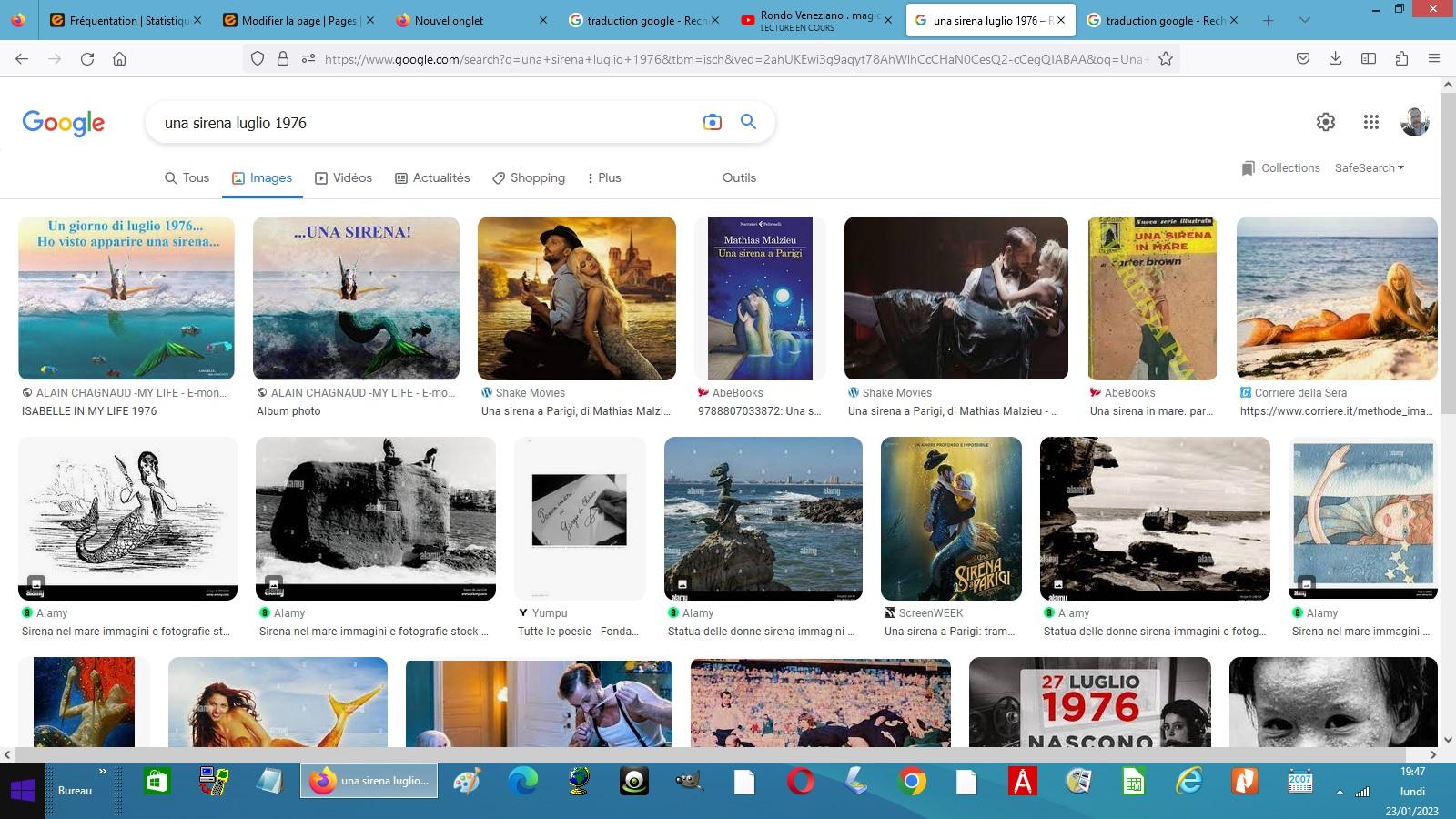Expand Bureau toolbar chevron in taskbar
This screenshot has width=1456, height=819.
point(102,772)
